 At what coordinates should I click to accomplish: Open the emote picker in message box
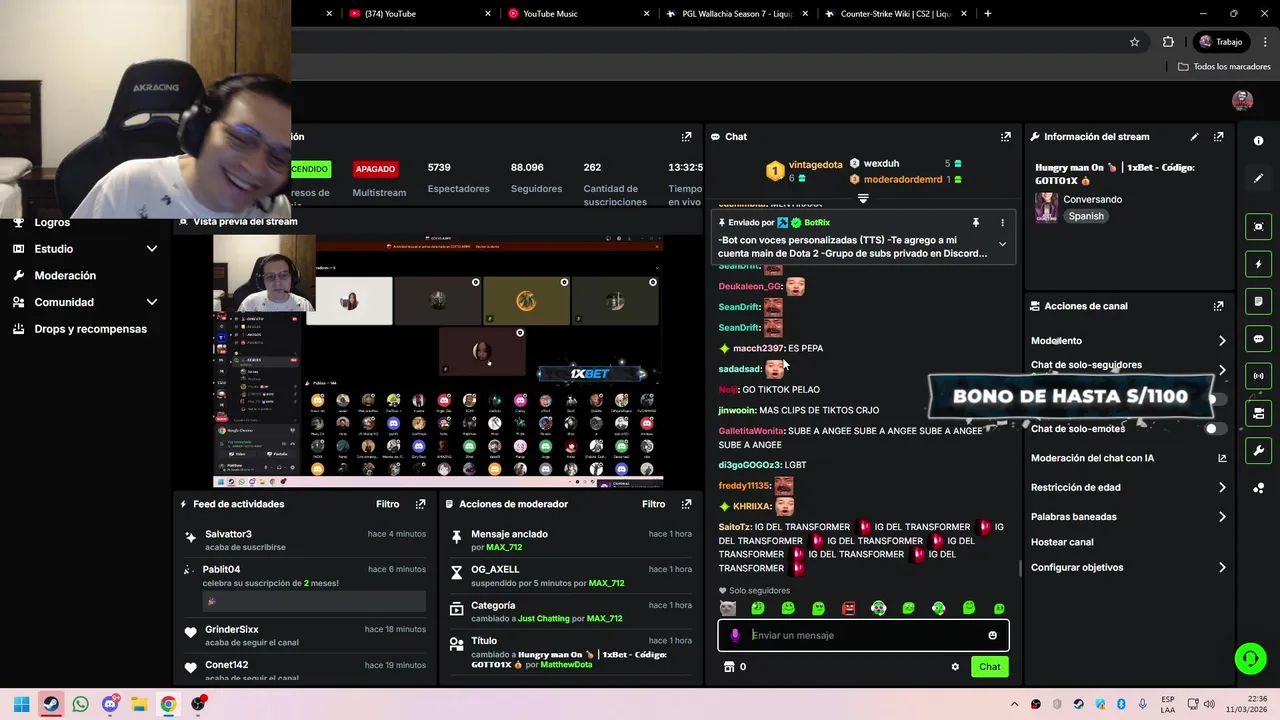[x=992, y=635]
